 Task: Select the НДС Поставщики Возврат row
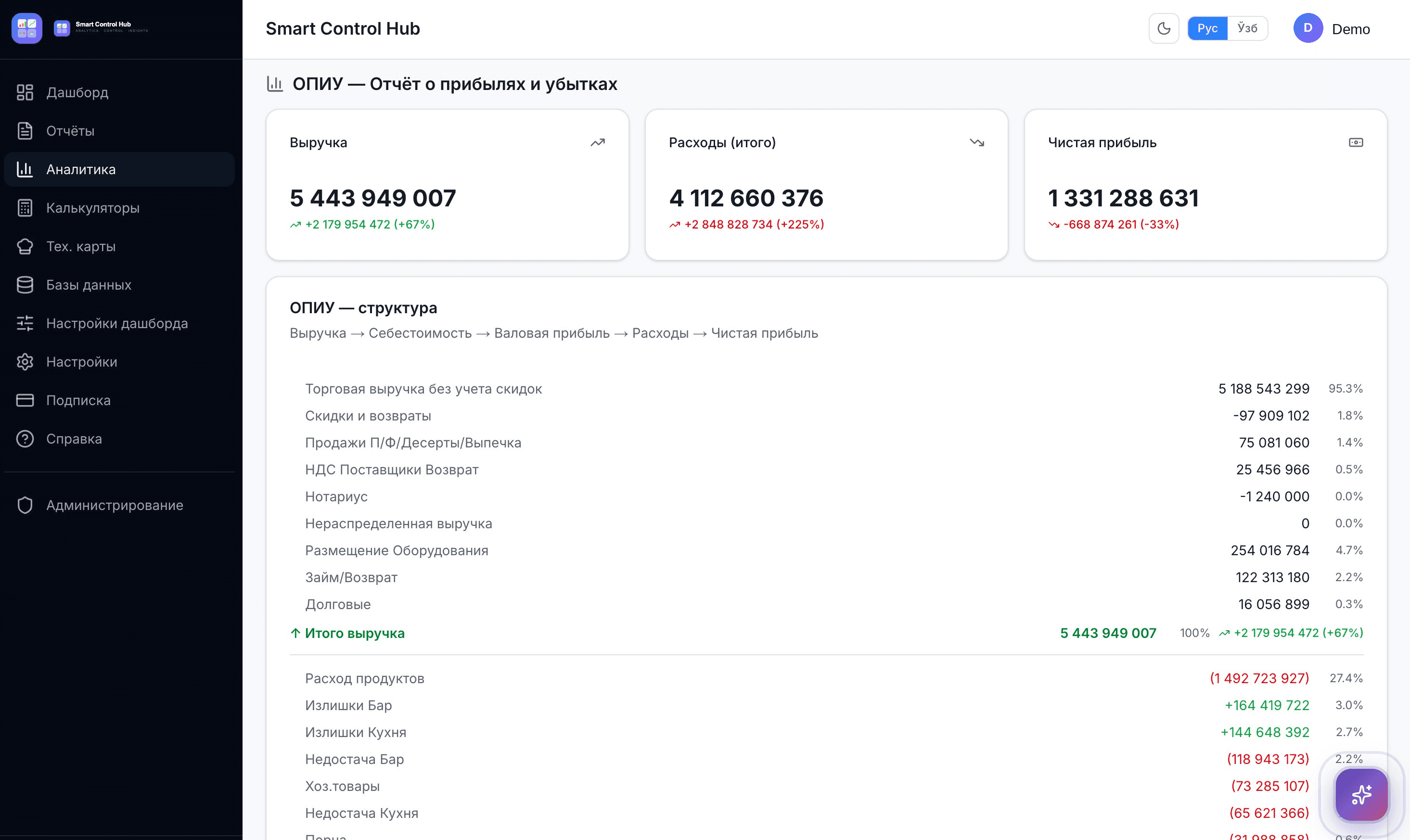point(826,470)
